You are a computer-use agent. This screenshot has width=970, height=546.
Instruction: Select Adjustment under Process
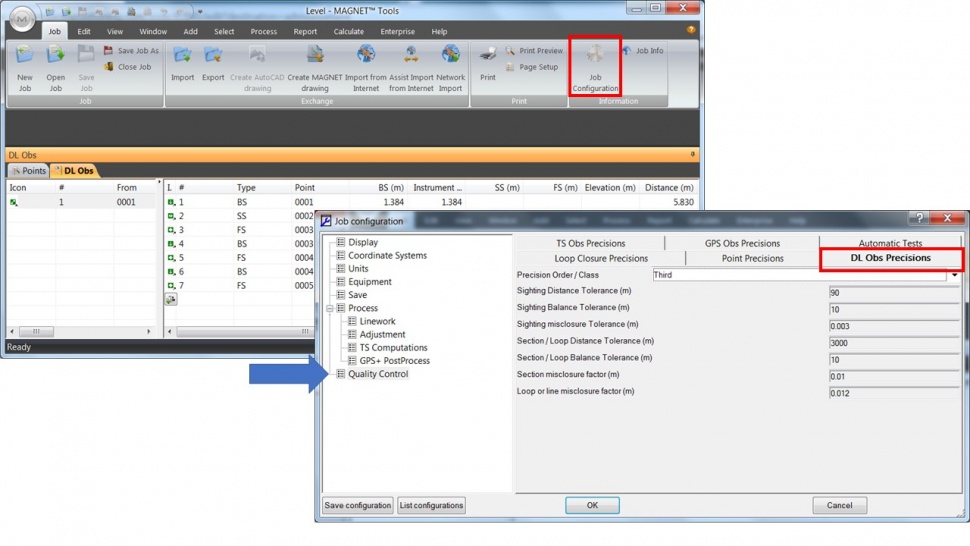pos(382,335)
